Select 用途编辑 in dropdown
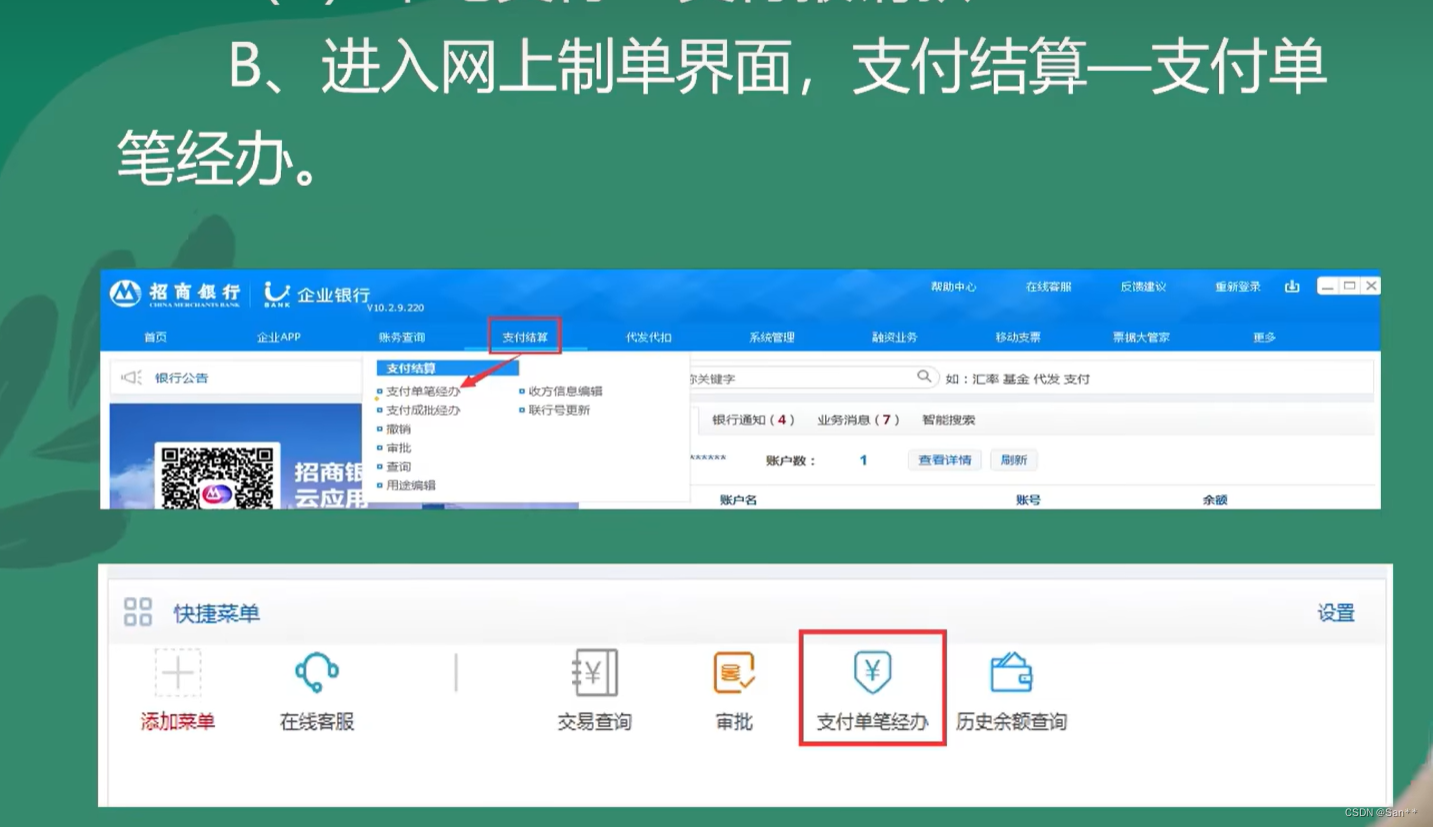 click(x=411, y=485)
